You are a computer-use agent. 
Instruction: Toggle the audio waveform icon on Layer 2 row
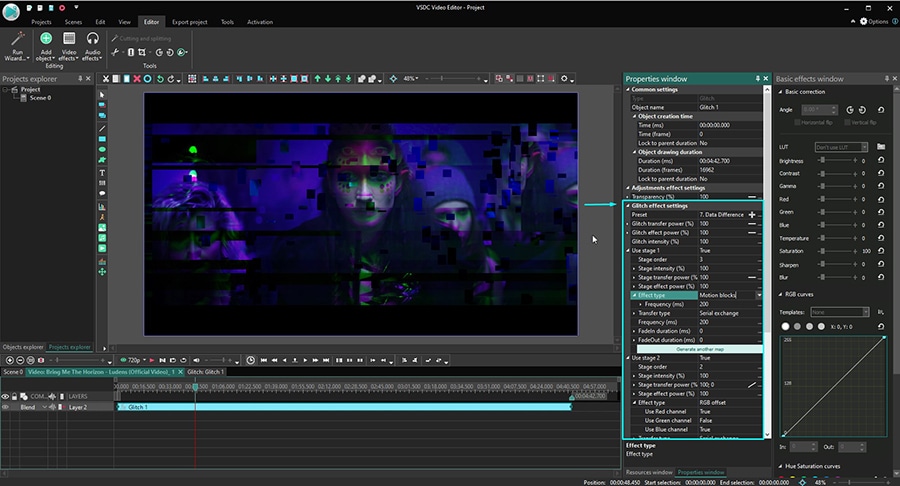[x=52, y=407]
